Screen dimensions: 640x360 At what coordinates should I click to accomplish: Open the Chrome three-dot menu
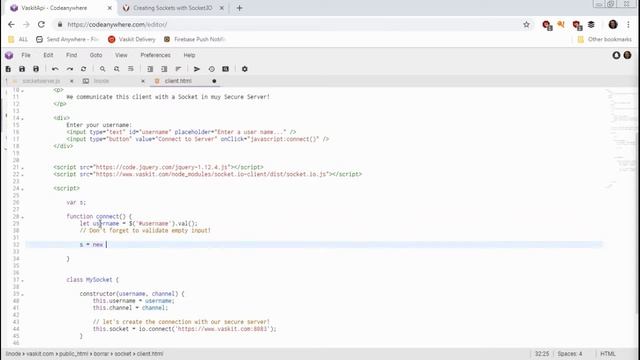point(628,24)
